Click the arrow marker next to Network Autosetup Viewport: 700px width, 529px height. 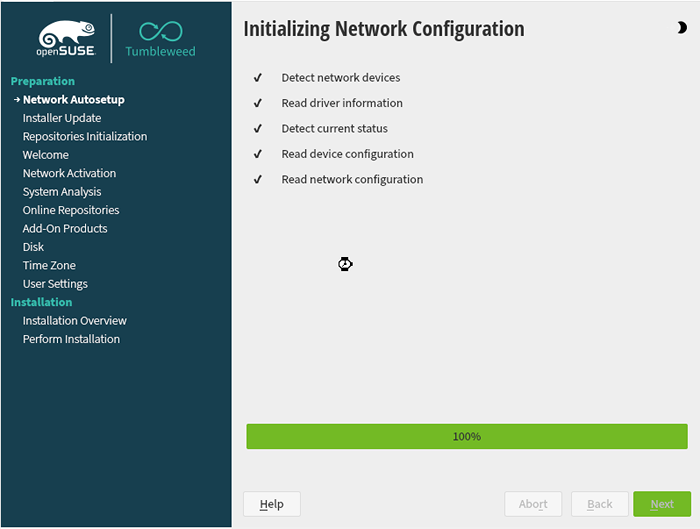[17, 100]
